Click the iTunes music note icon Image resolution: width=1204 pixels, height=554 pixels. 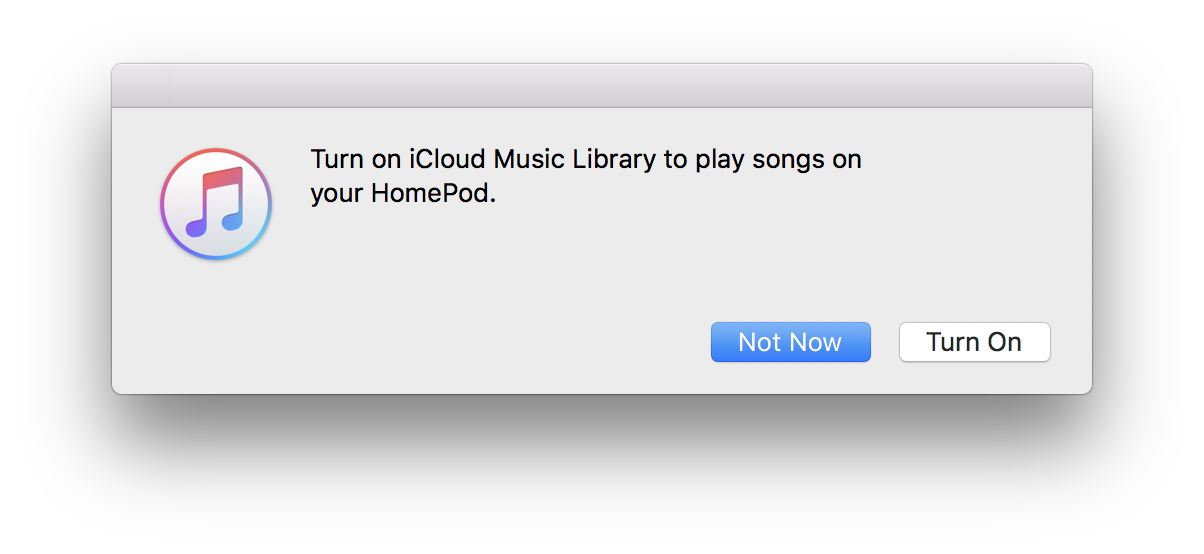[x=216, y=204]
